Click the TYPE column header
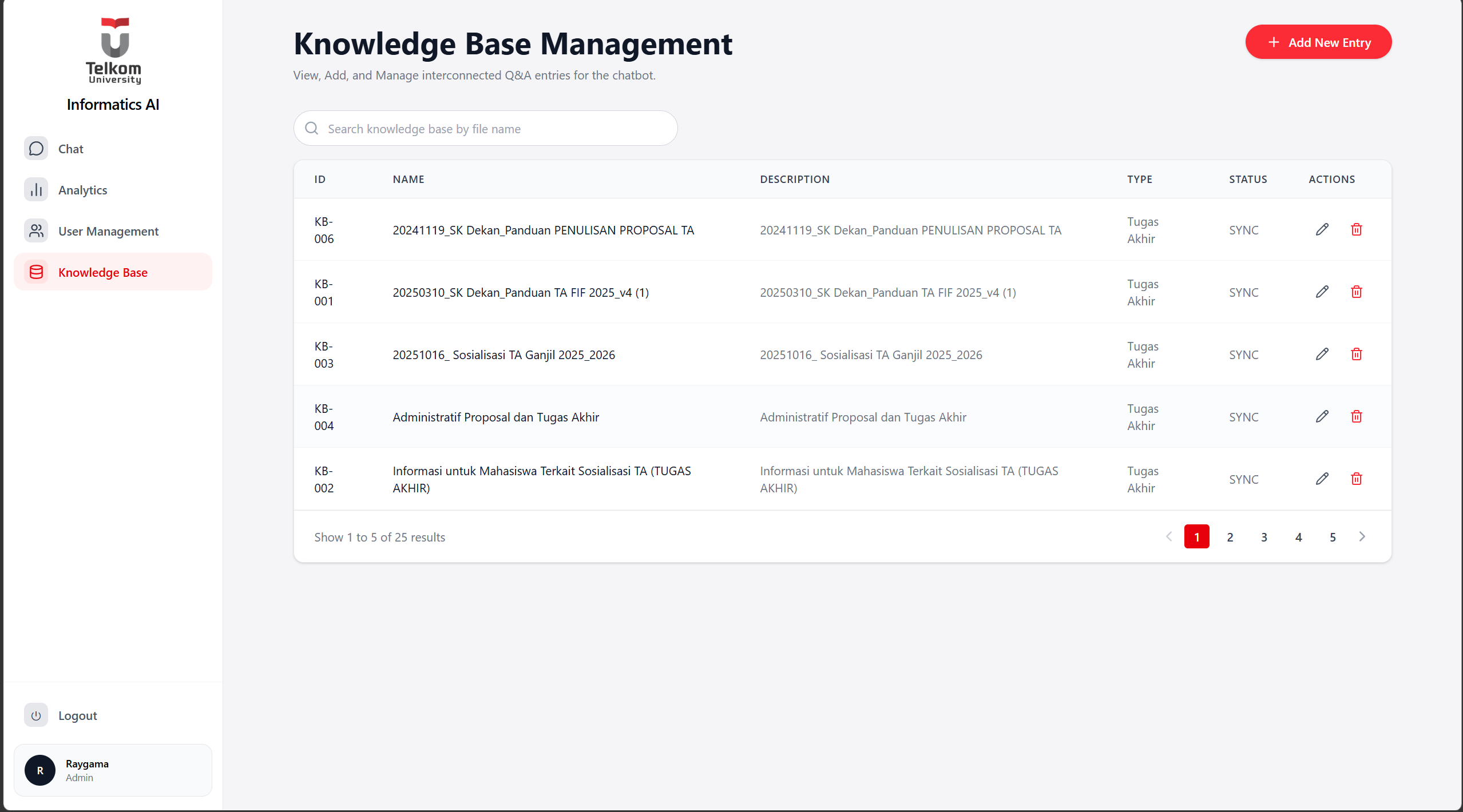Screen dimensions: 1463x812 click(1140, 180)
